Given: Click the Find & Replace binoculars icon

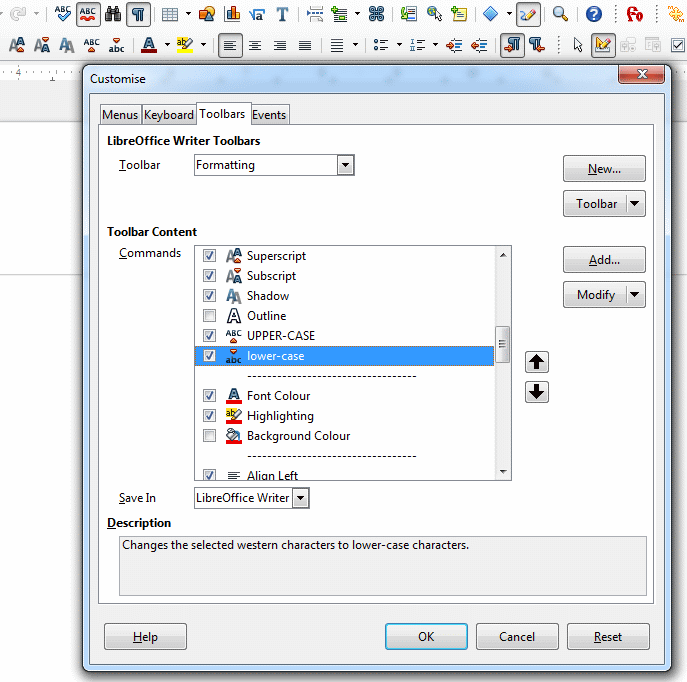Looking at the screenshot, I should [113, 14].
